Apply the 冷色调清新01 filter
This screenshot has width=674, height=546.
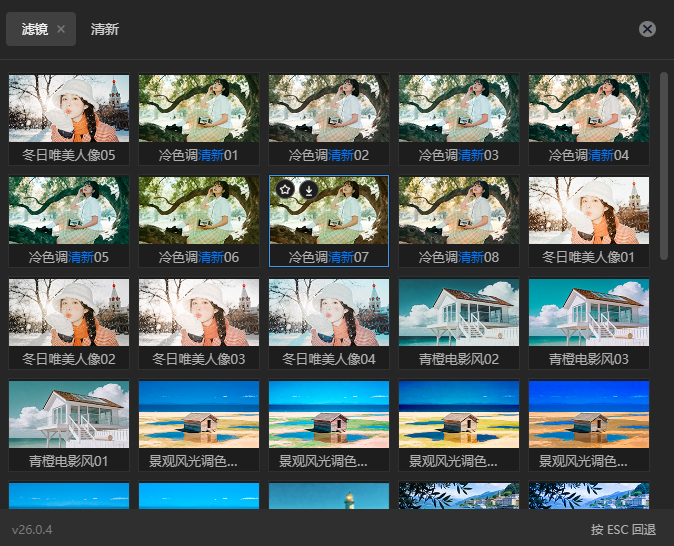[x=199, y=108]
